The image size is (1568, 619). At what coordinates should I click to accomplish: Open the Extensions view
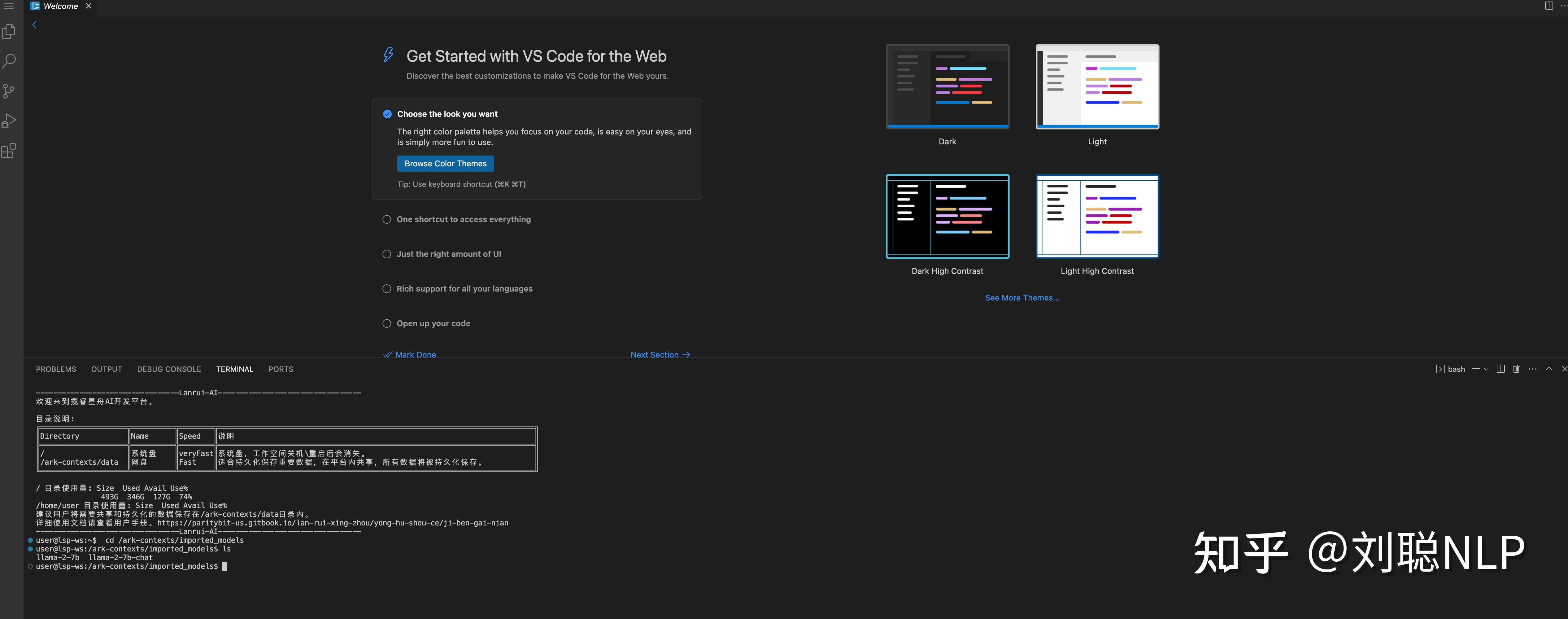point(9,151)
